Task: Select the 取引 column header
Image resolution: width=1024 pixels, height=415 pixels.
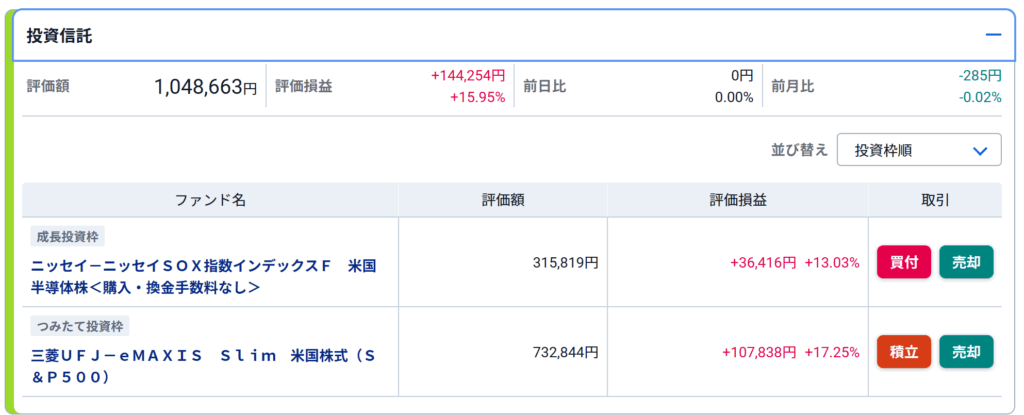Action: tap(935, 200)
